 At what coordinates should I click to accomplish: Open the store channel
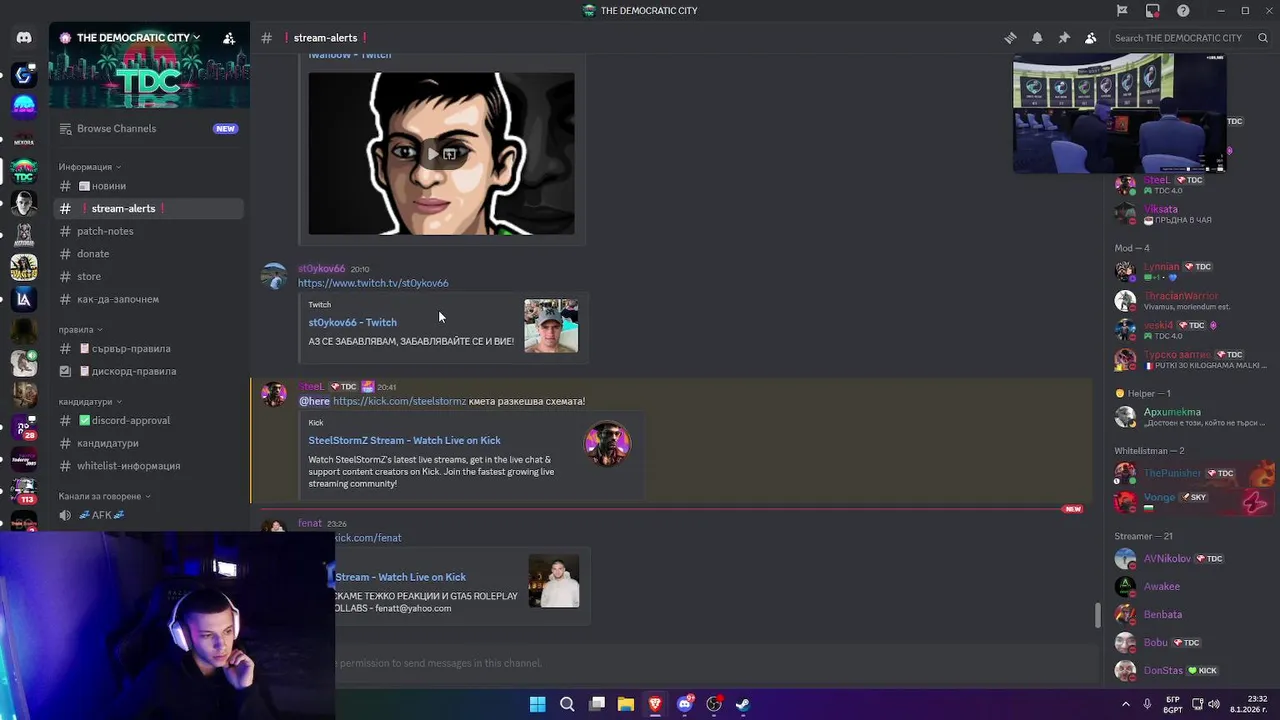point(147,276)
